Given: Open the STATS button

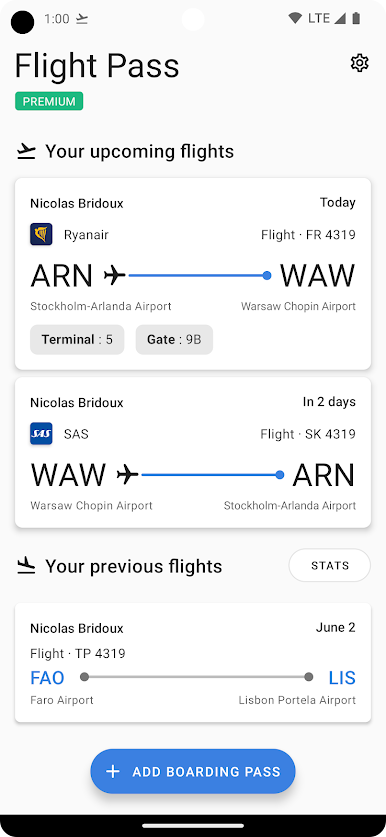Looking at the screenshot, I should pyautogui.click(x=329, y=565).
